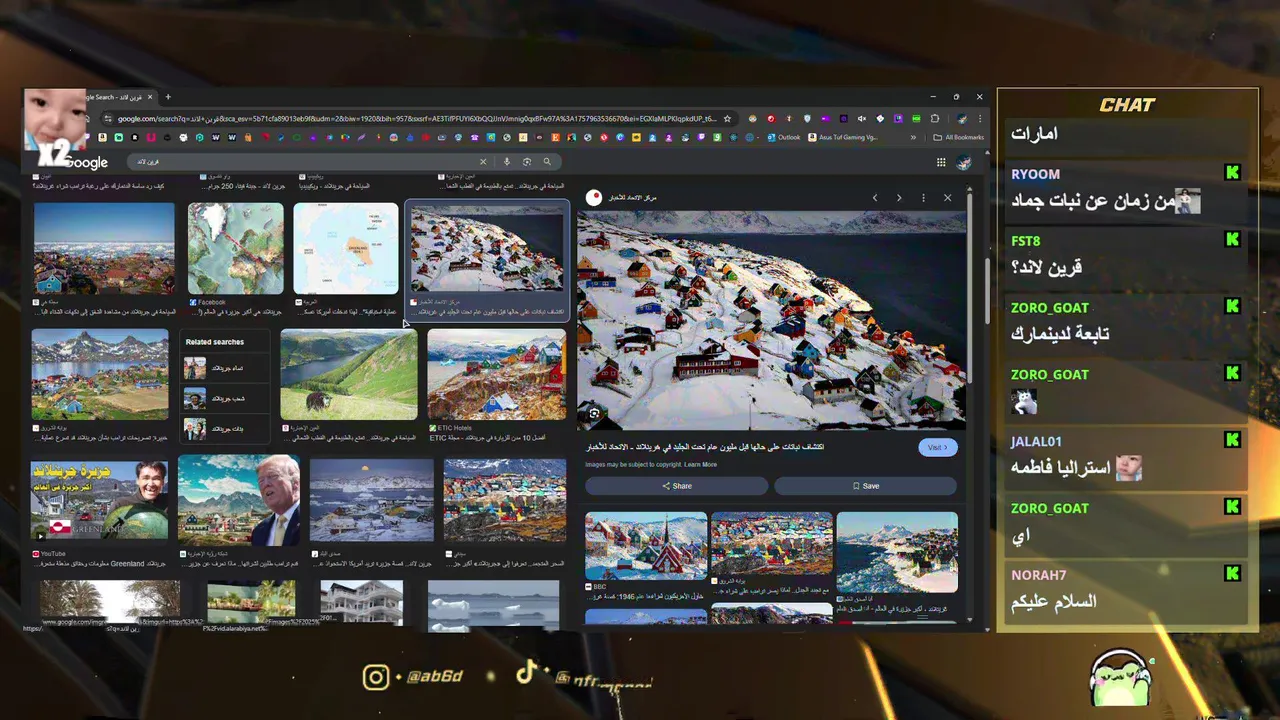Open the large snowy village preview image
Screen dimensions: 1280x720
pos(771,320)
